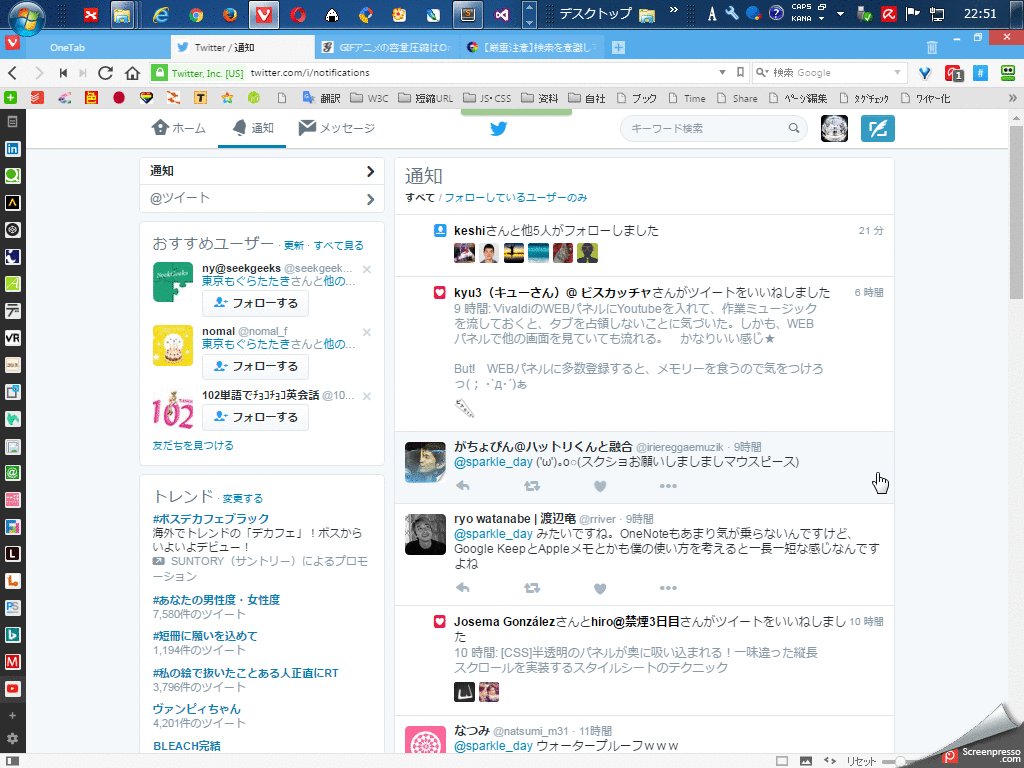Dismiss 102単語 suggested user

(367, 396)
